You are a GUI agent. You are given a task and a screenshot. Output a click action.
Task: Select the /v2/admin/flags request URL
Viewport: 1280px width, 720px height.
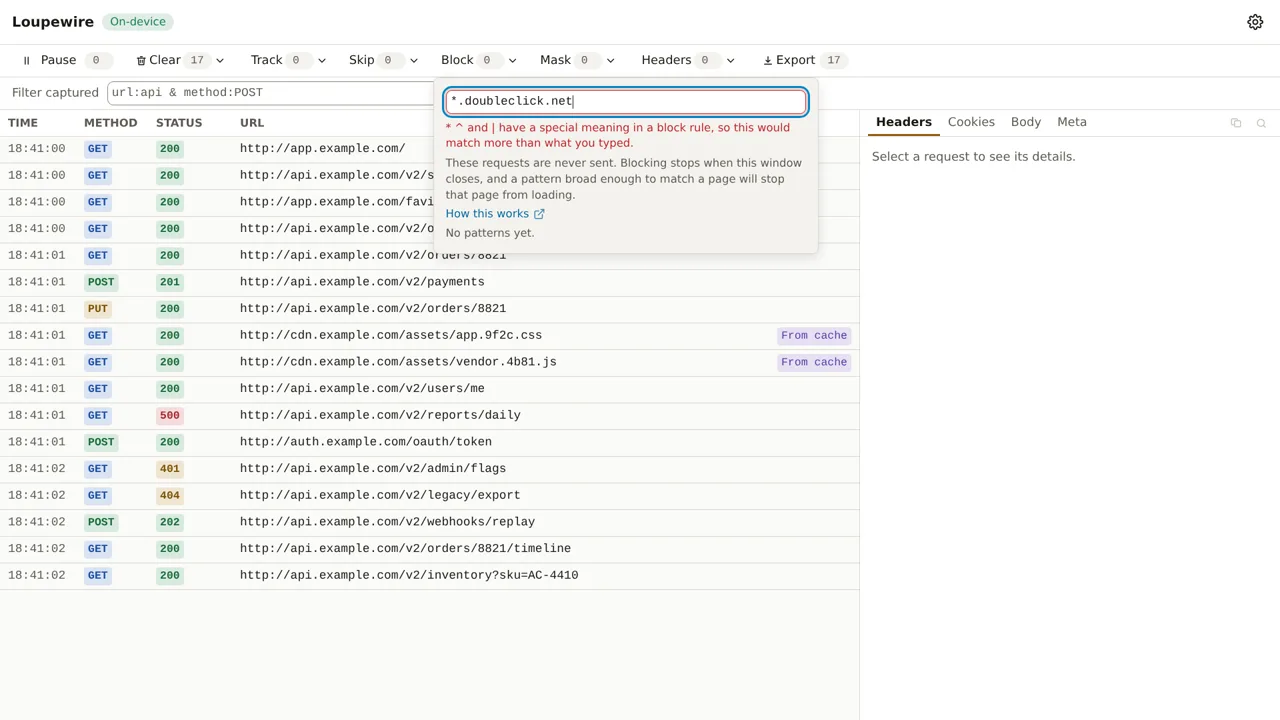373,468
